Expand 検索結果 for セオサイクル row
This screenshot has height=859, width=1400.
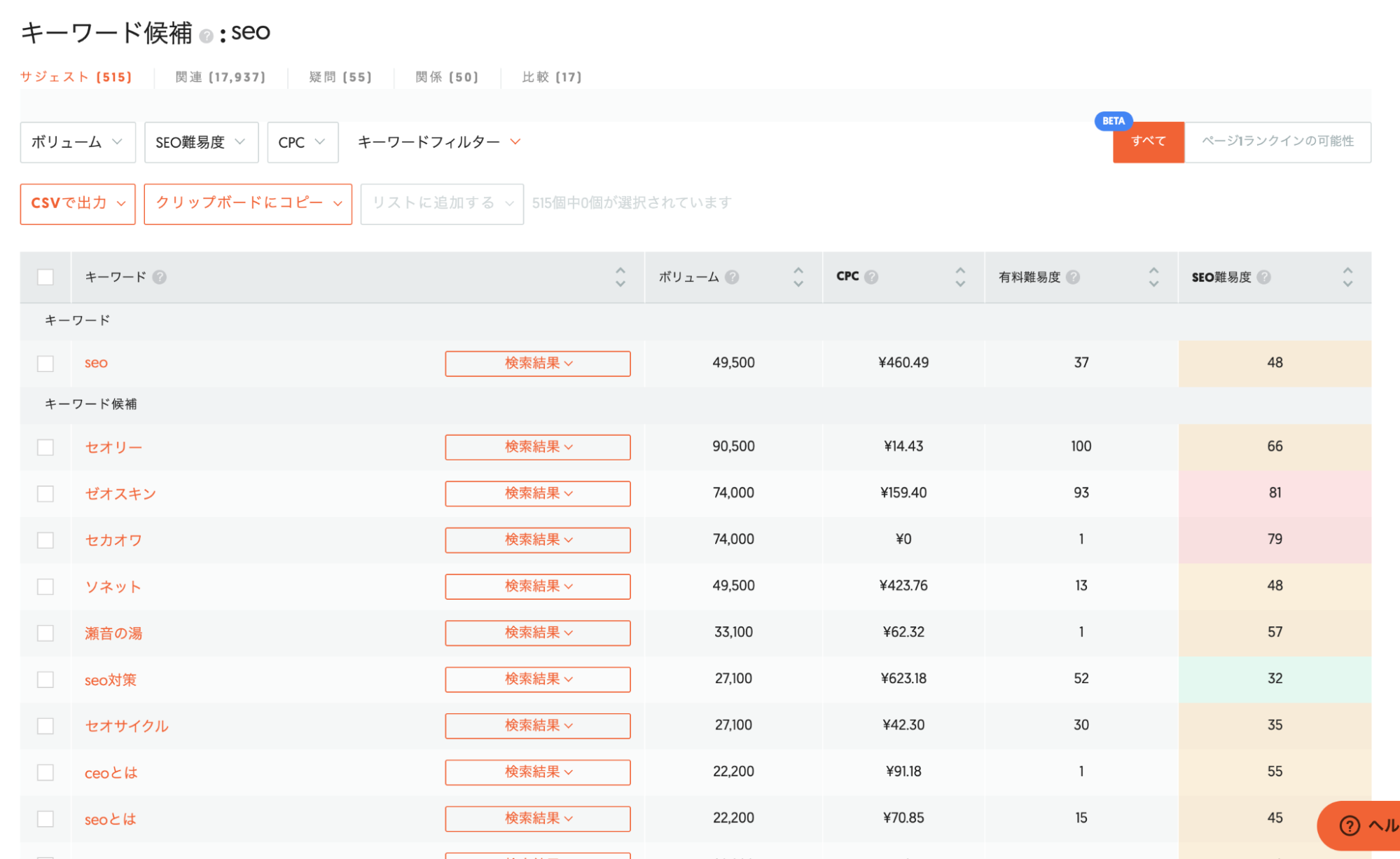(x=538, y=725)
